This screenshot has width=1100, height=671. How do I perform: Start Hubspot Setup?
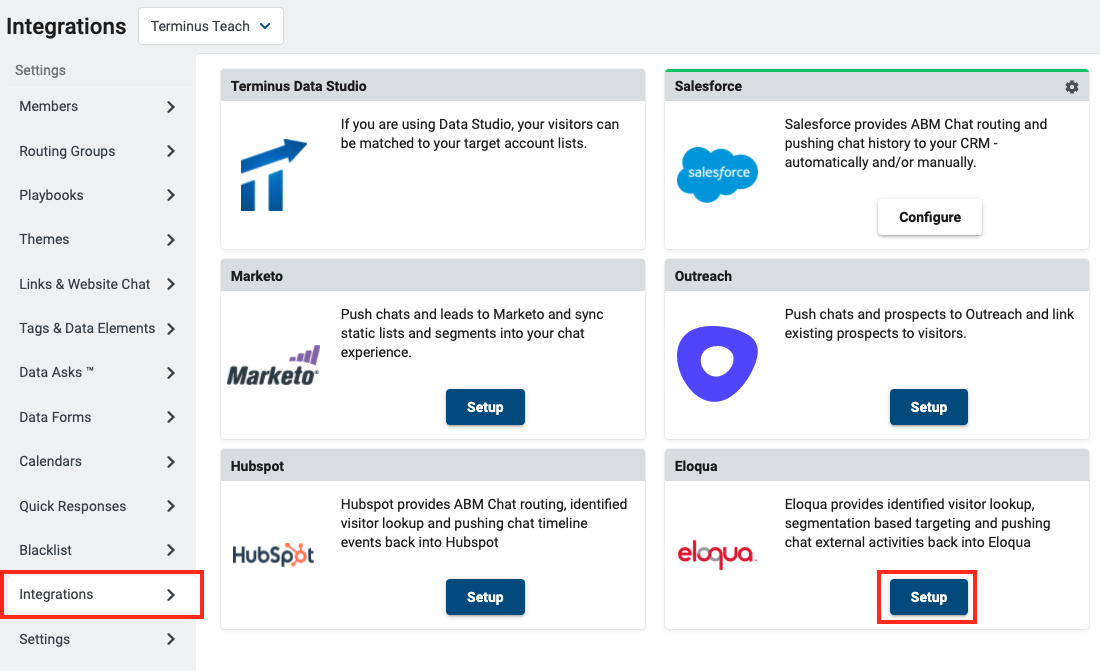point(485,597)
